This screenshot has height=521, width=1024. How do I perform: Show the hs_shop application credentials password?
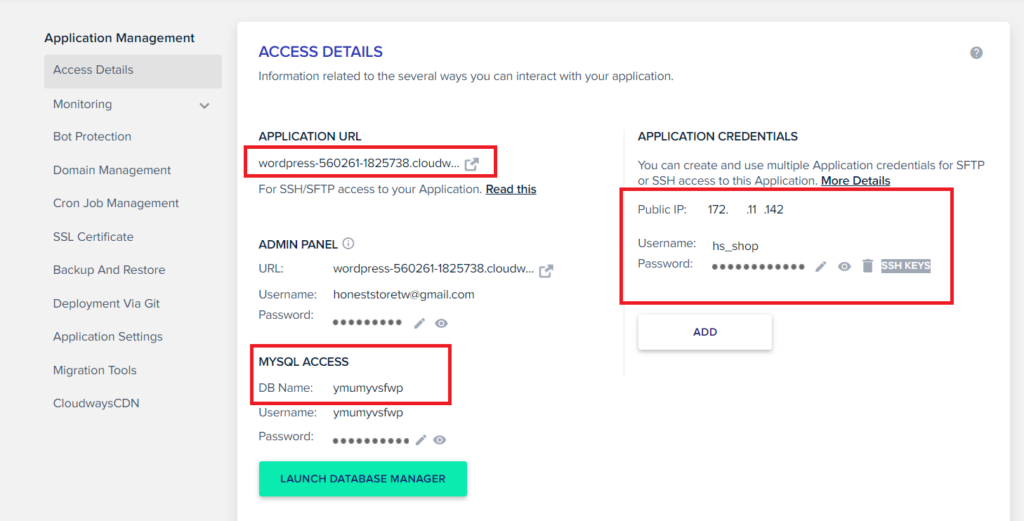844,267
